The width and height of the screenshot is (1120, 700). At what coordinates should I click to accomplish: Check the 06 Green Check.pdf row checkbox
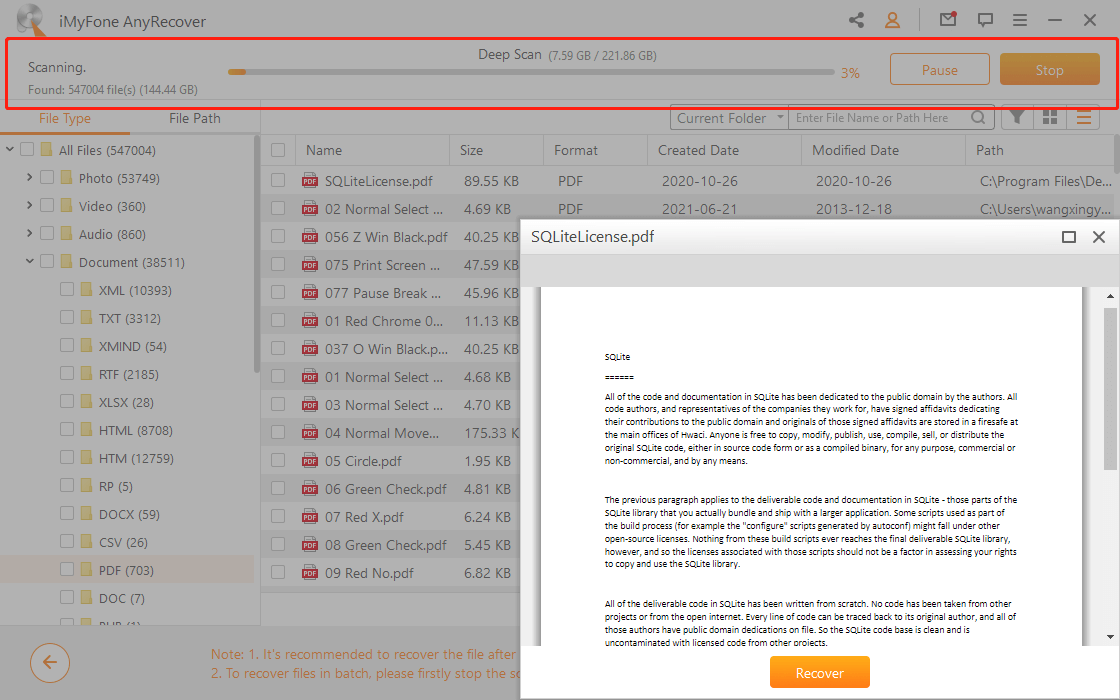tap(278, 489)
